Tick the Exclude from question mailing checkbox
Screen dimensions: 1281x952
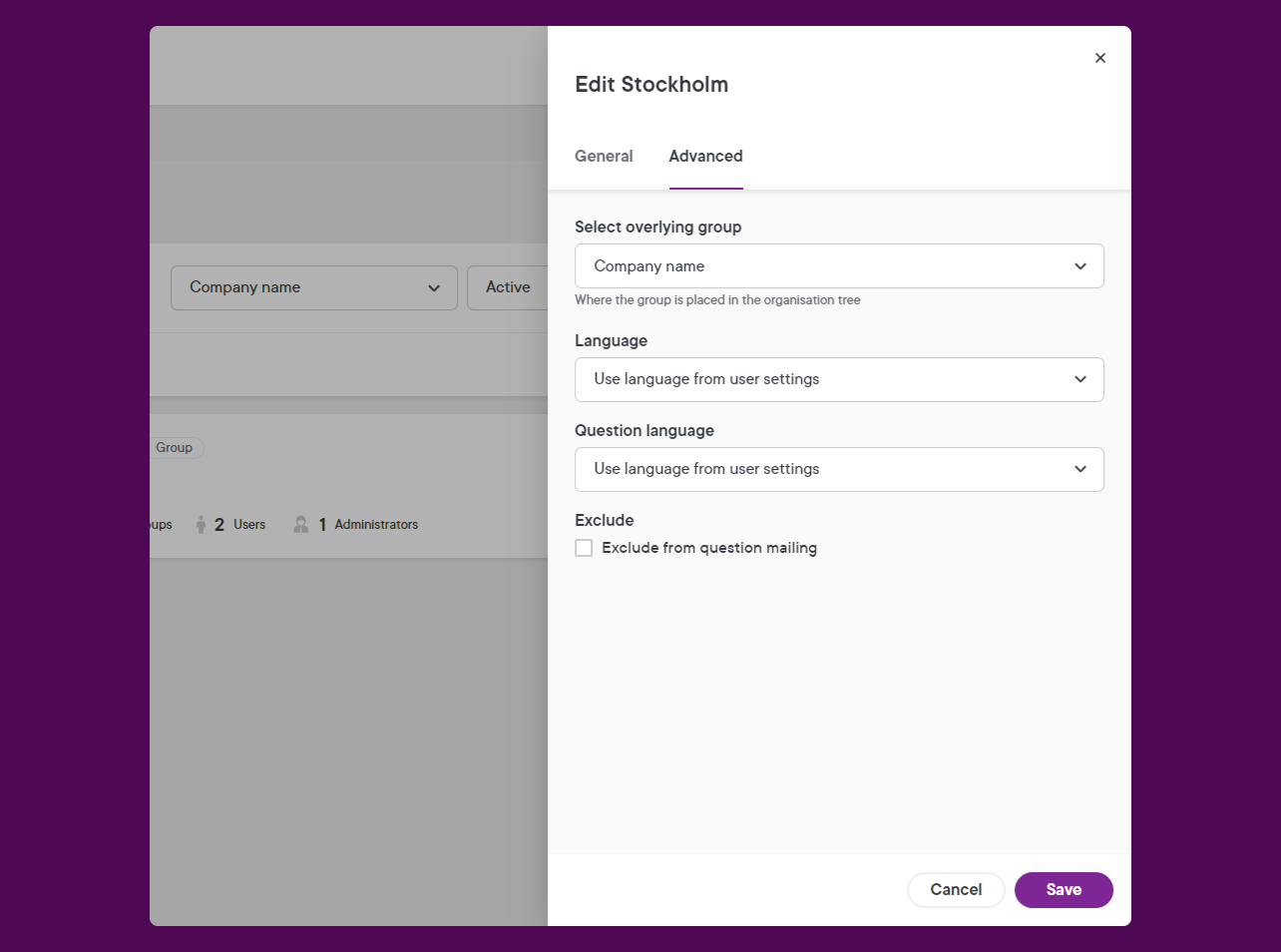(x=584, y=548)
